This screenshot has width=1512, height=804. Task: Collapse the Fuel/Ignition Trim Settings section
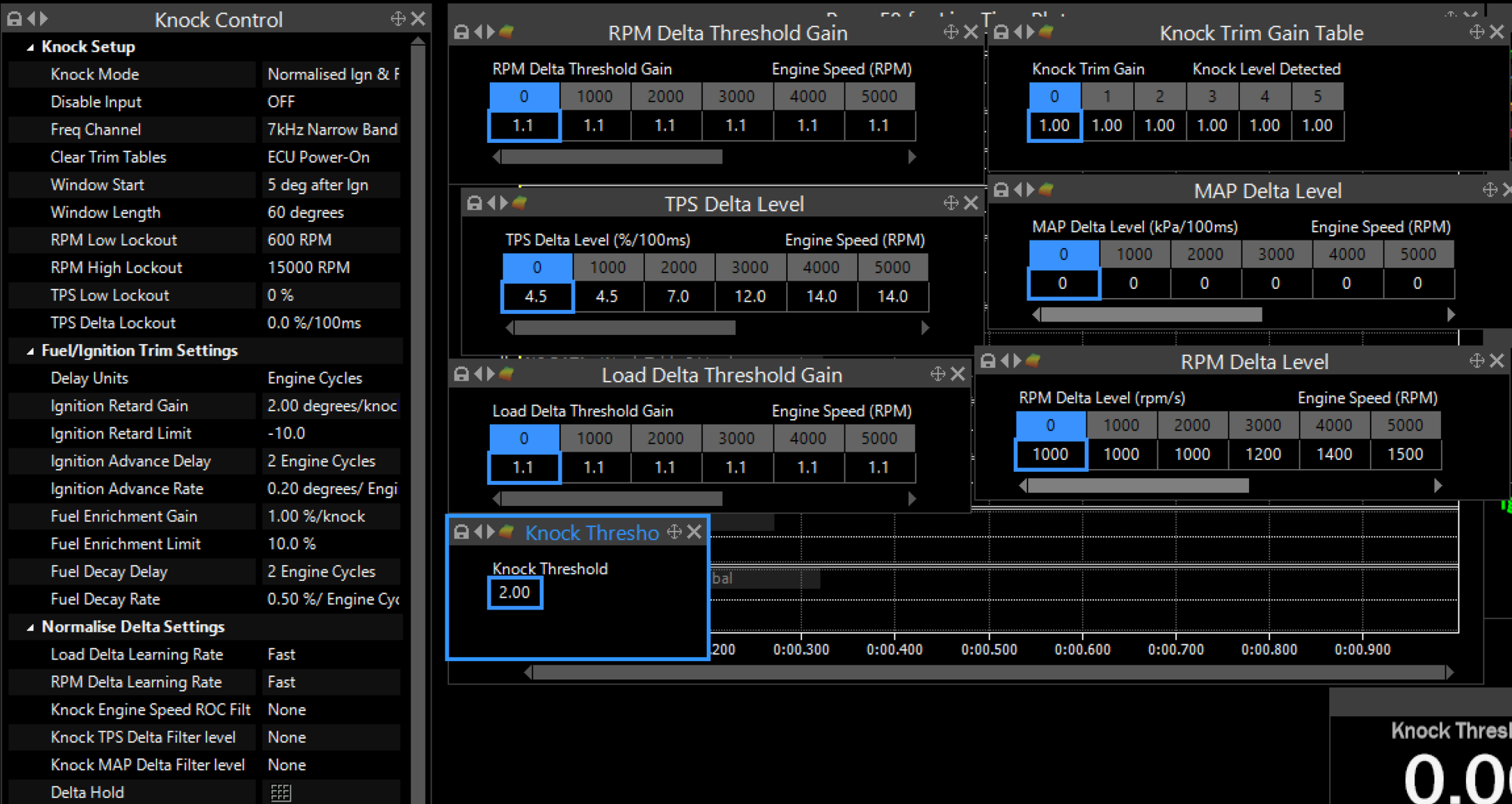point(30,351)
